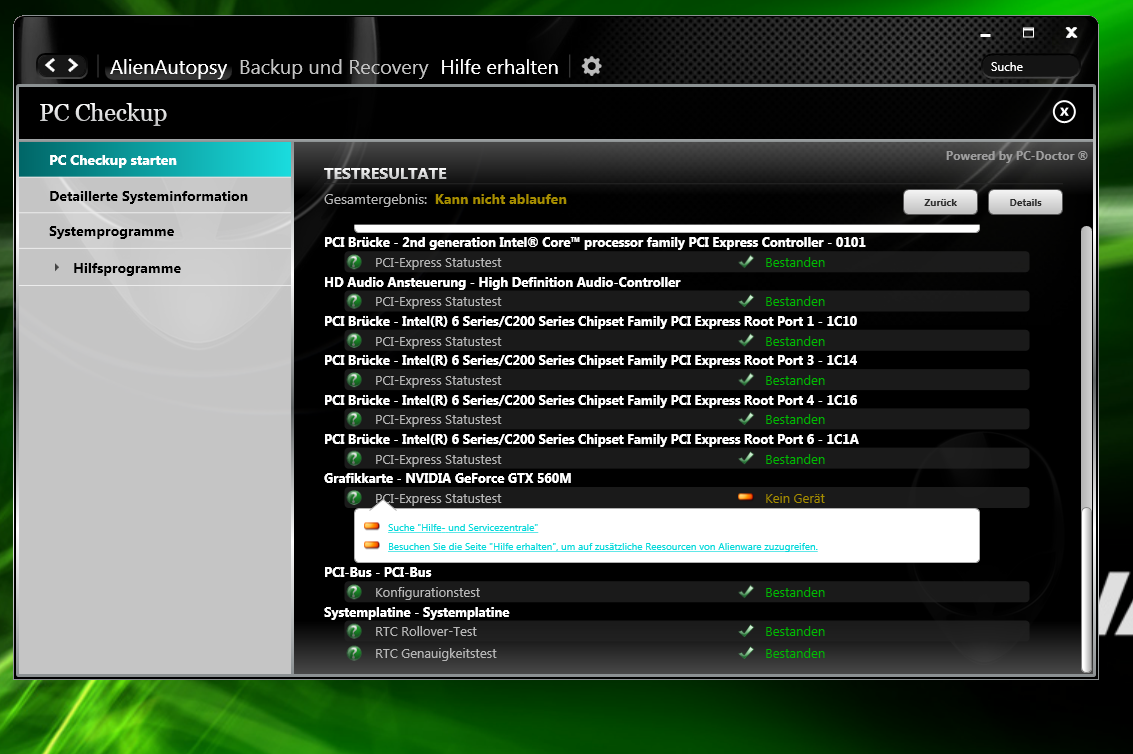Screen dimensions: 1133x754
Task: Open Detaillerte Systeminformation
Action: coord(155,196)
